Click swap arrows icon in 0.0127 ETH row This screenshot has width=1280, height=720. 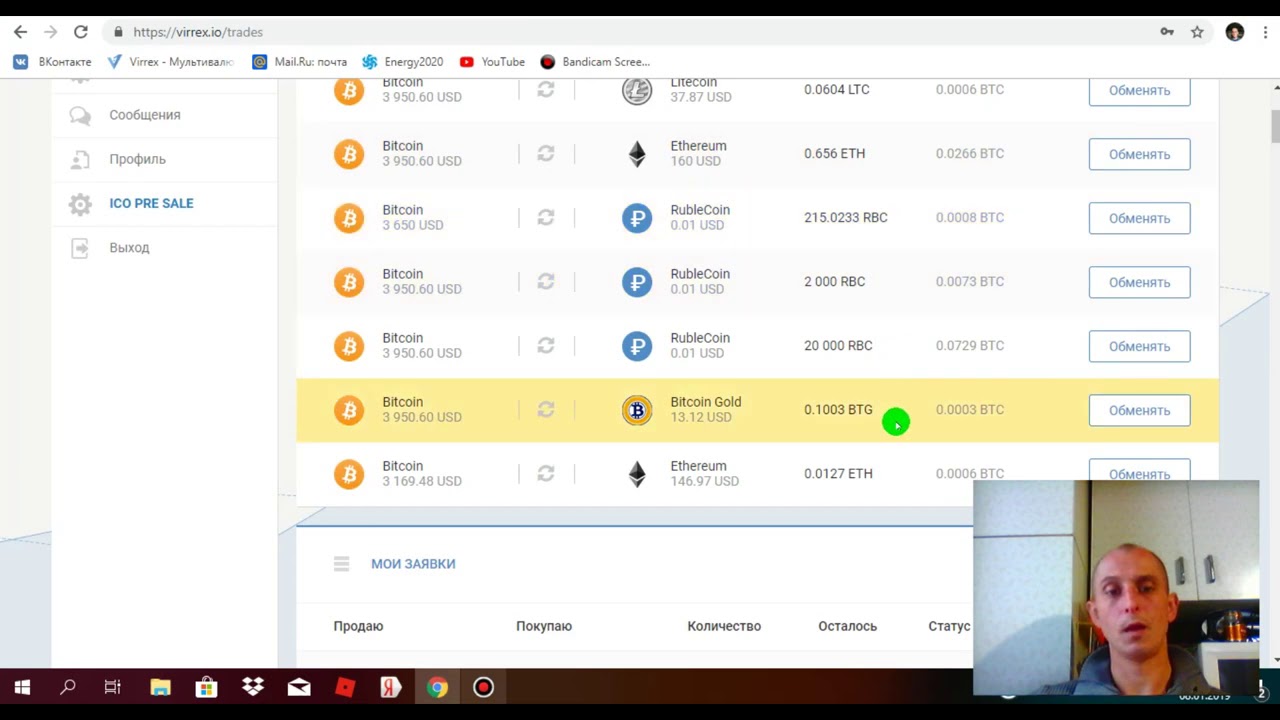[545, 474]
